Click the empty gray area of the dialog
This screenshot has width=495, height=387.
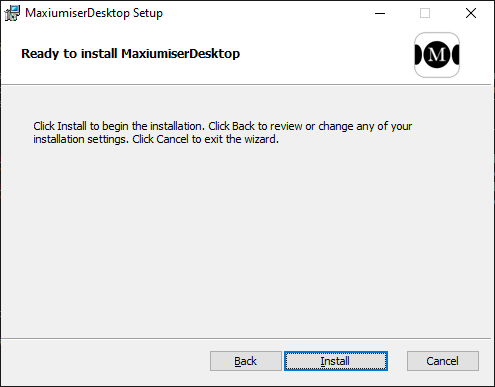point(246,240)
